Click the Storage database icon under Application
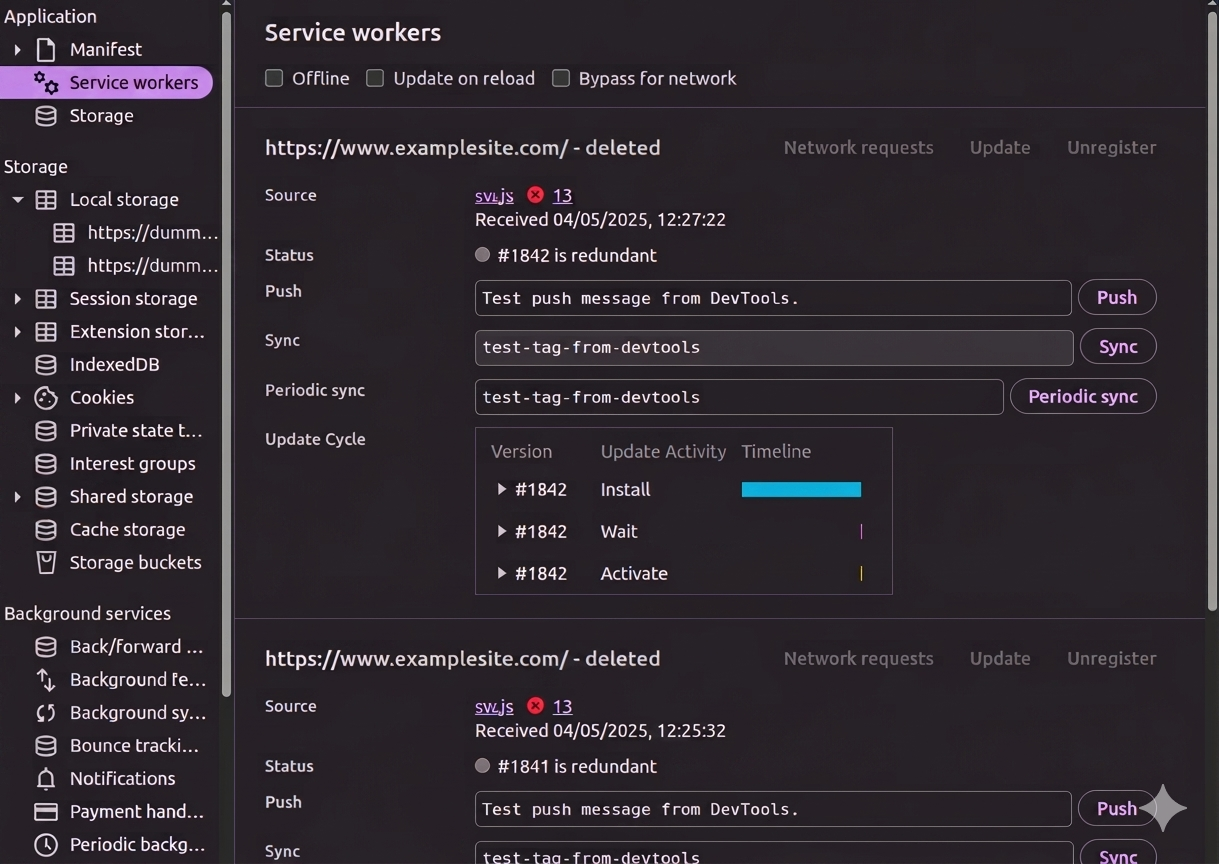Screen dimensions: 1219x864 [46, 115]
